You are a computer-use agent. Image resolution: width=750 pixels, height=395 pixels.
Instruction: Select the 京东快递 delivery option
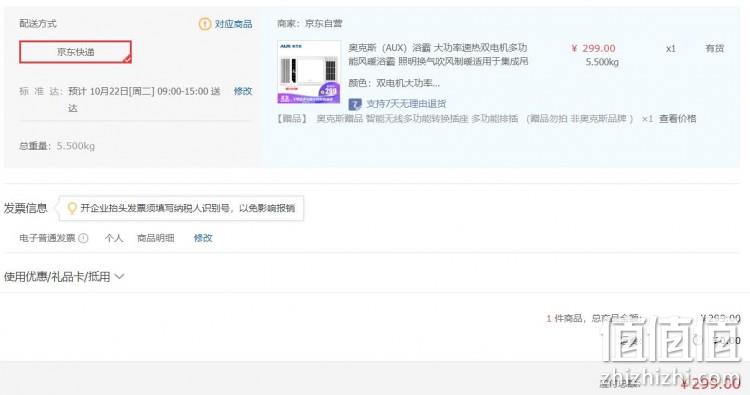coord(75,52)
